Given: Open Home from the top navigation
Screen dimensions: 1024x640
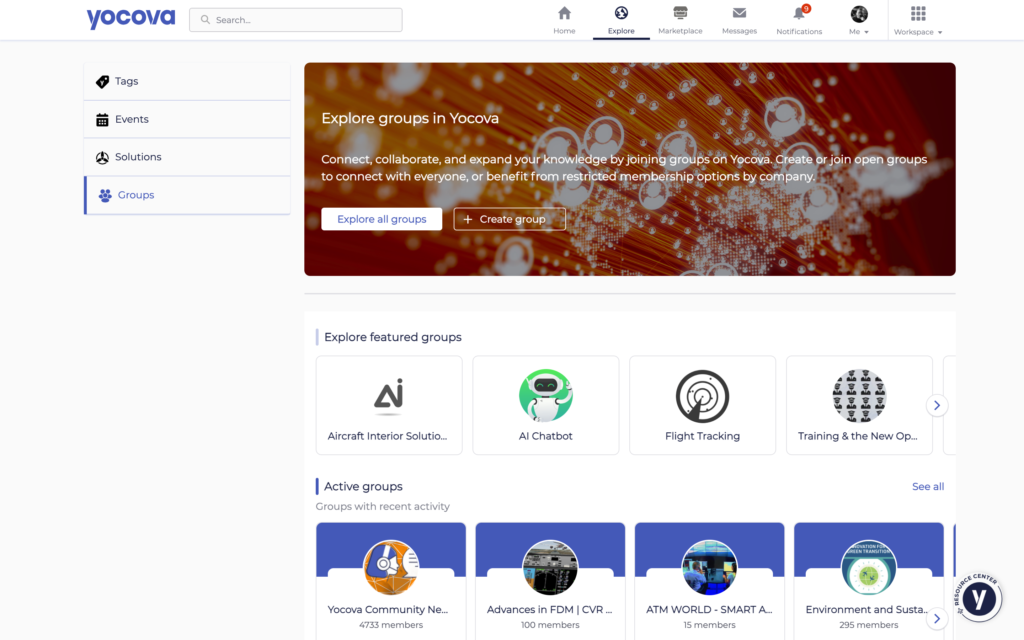Looking at the screenshot, I should [x=564, y=20].
